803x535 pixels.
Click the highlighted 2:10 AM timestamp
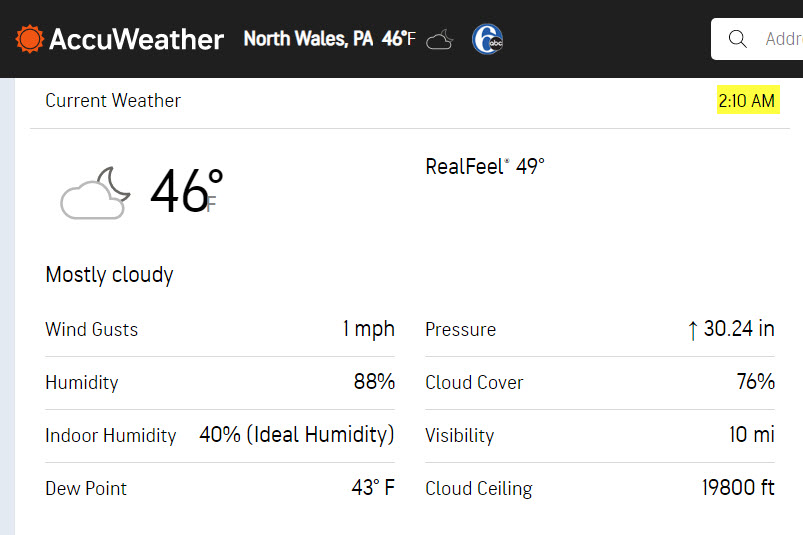pos(748,100)
